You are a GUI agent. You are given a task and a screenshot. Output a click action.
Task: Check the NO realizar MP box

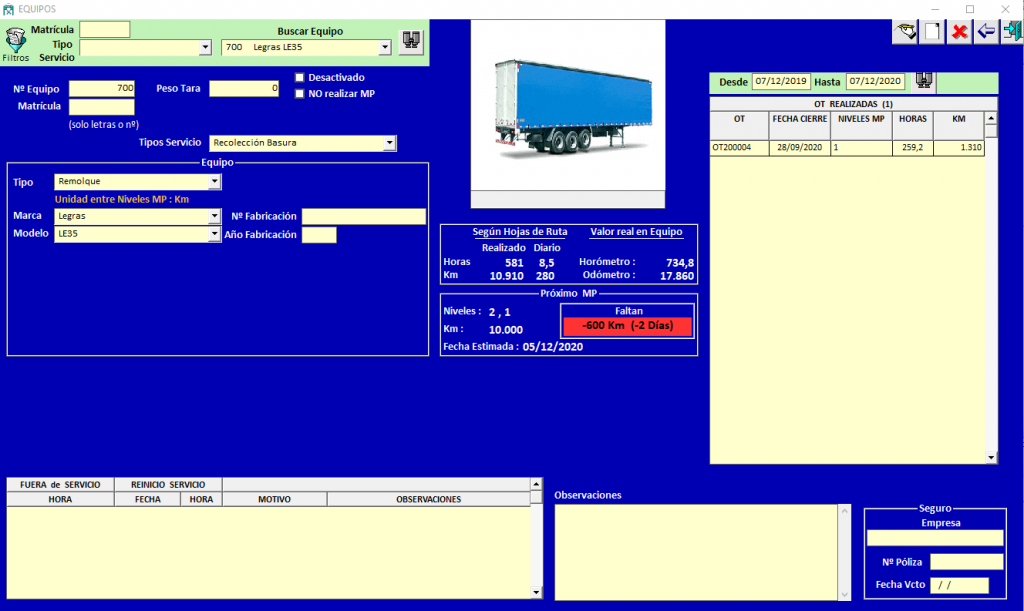click(x=300, y=94)
